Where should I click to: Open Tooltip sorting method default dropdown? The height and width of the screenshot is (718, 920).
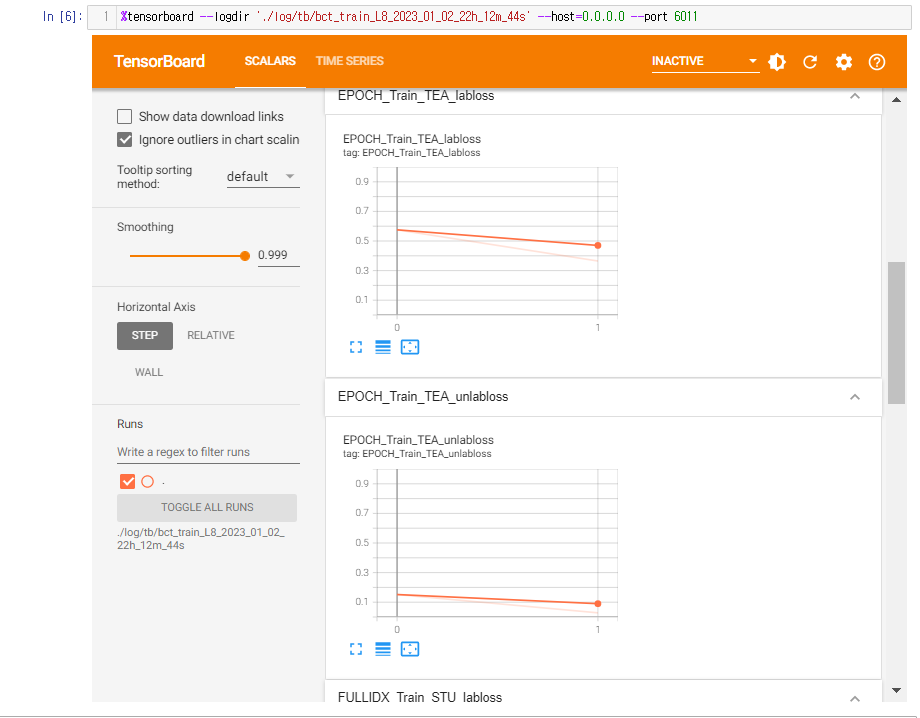[263, 177]
